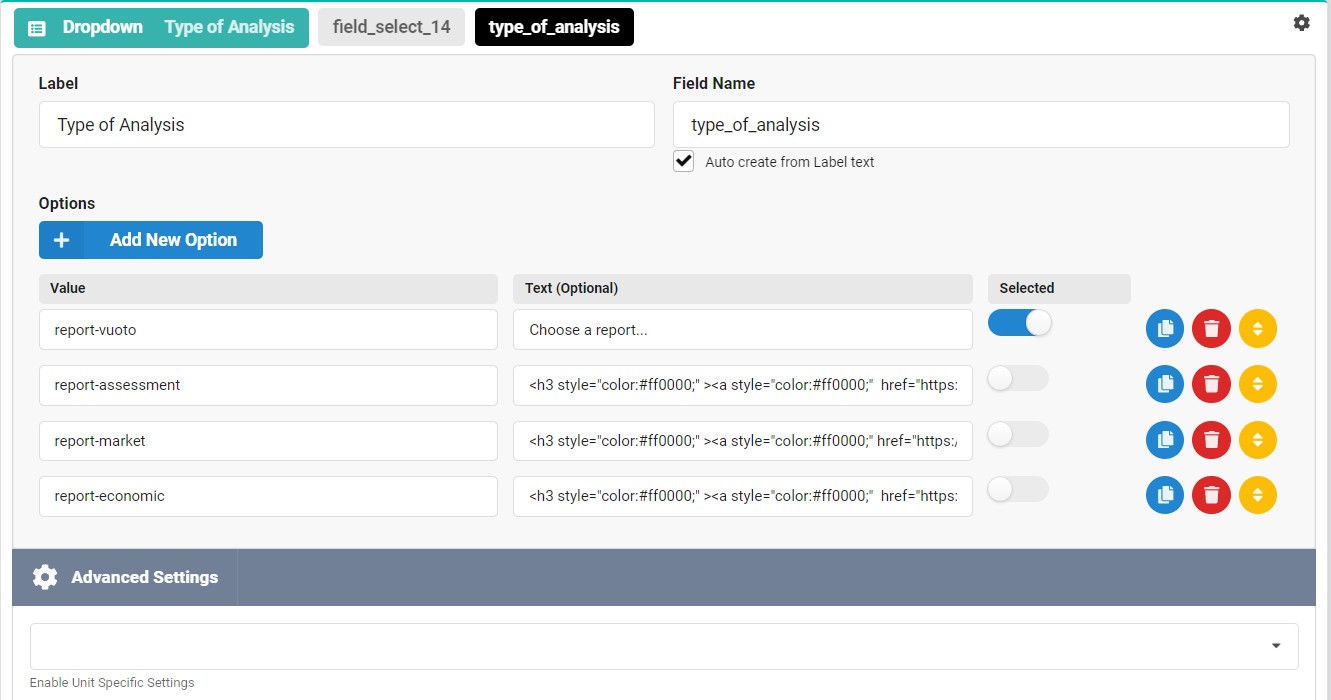Enable Selected toggle for report-assessment
This screenshot has height=700, width=1331.
(x=1017, y=378)
